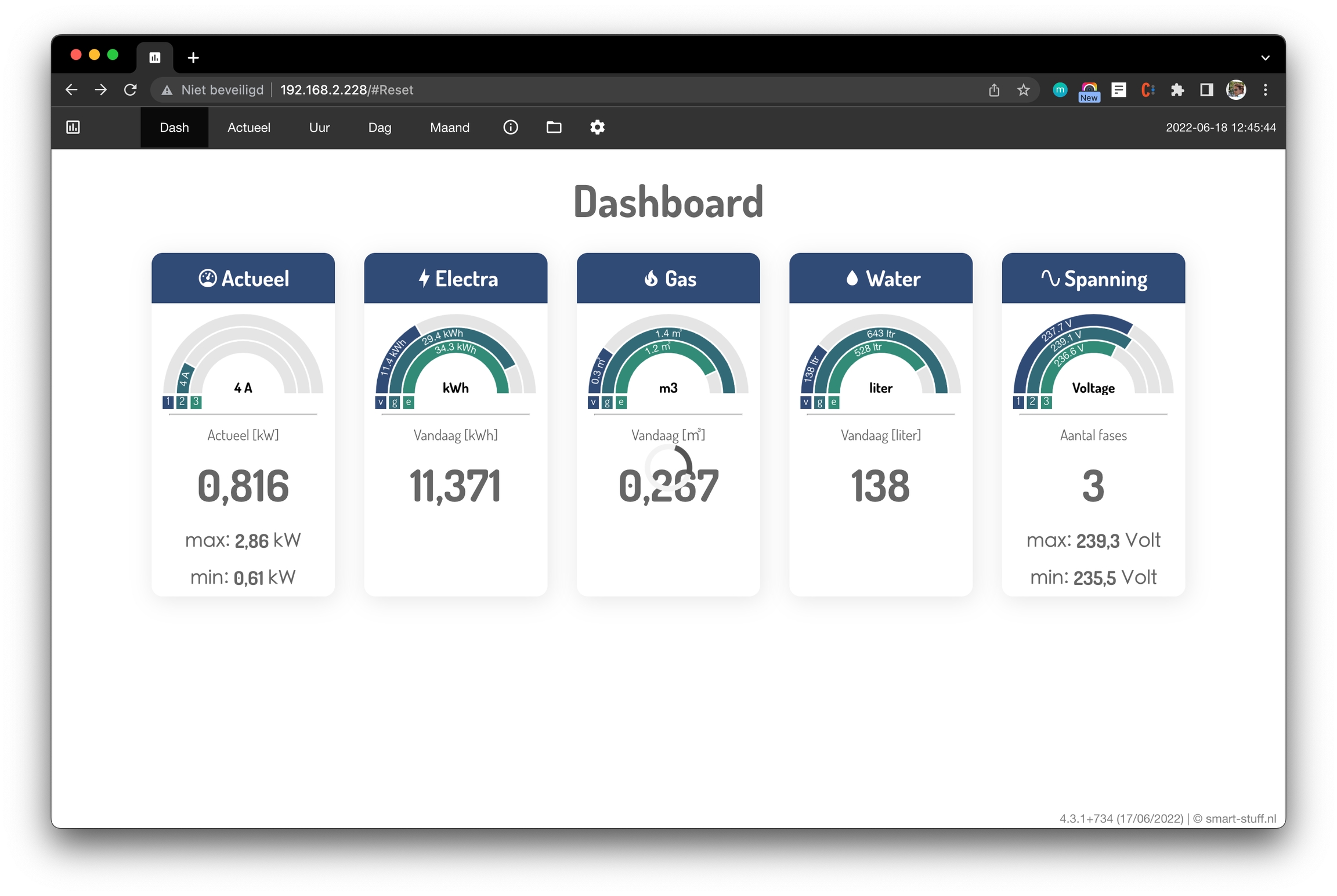The width and height of the screenshot is (1337, 896).
Task: Toggle phase 3 legend box on Spanning gauge
Action: pyautogui.click(x=1046, y=402)
